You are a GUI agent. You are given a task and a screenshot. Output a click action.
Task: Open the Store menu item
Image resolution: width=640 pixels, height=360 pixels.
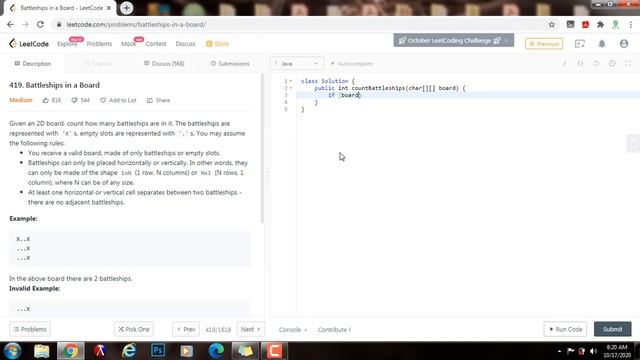coord(218,44)
